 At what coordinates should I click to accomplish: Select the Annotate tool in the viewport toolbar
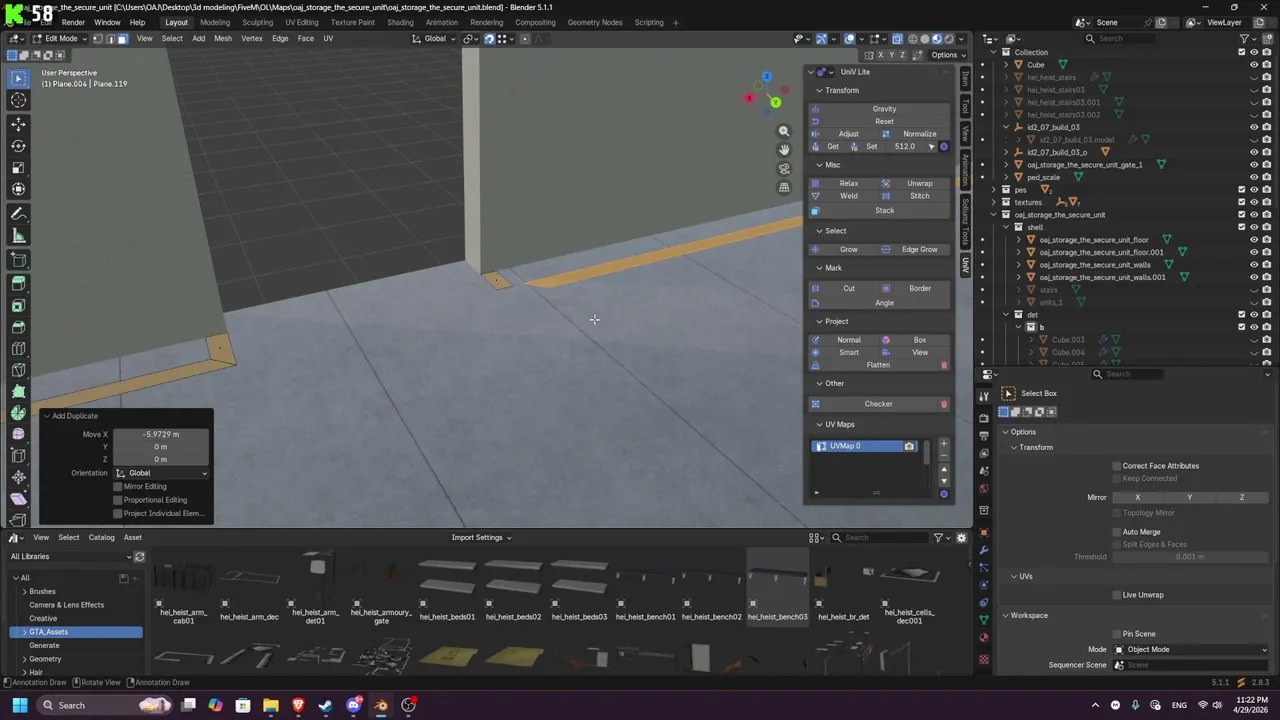[x=18, y=214]
